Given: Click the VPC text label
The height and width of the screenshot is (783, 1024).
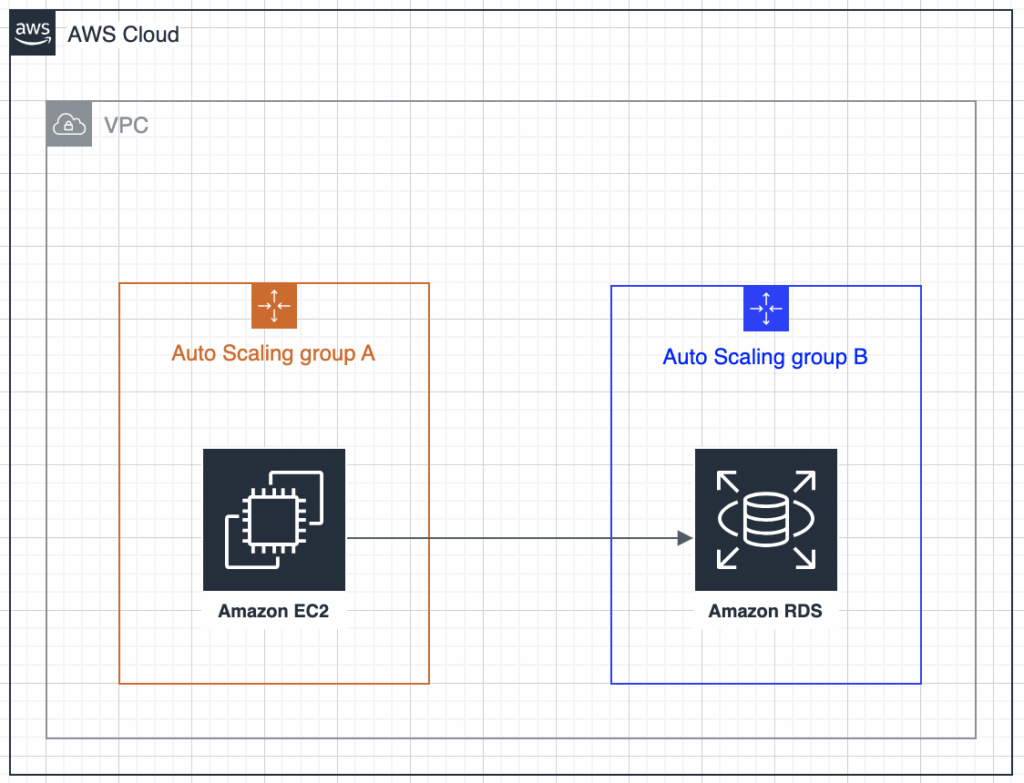Looking at the screenshot, I should click(x=126, y=125).
